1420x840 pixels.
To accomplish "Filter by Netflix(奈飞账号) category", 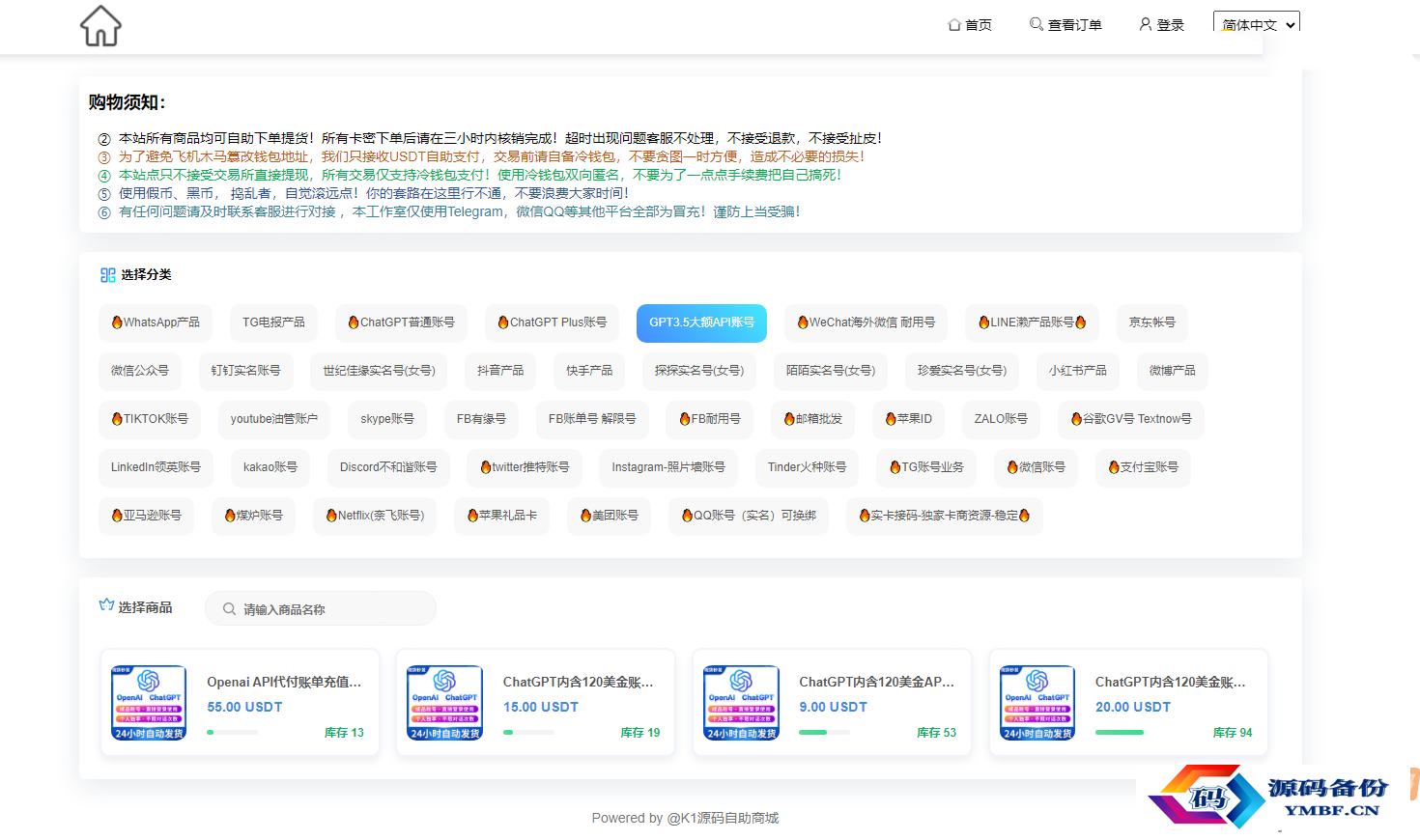I will pyautogui.click(x=375, y=516).
